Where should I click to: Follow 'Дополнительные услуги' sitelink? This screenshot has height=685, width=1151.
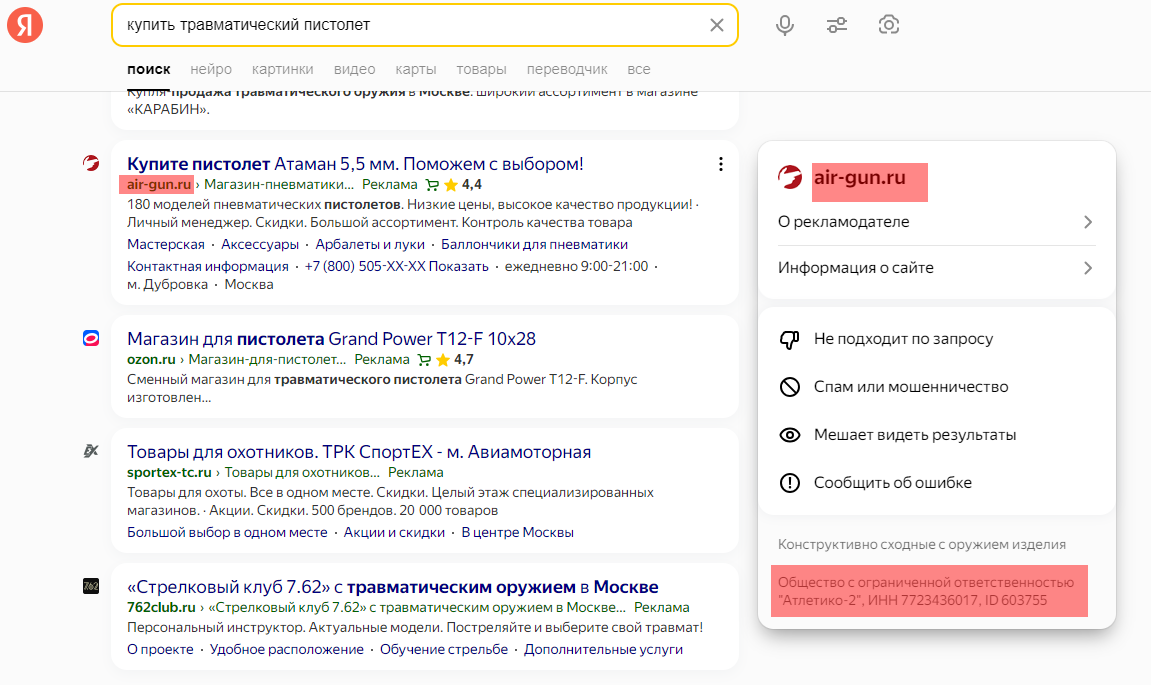tap(603, 649)
